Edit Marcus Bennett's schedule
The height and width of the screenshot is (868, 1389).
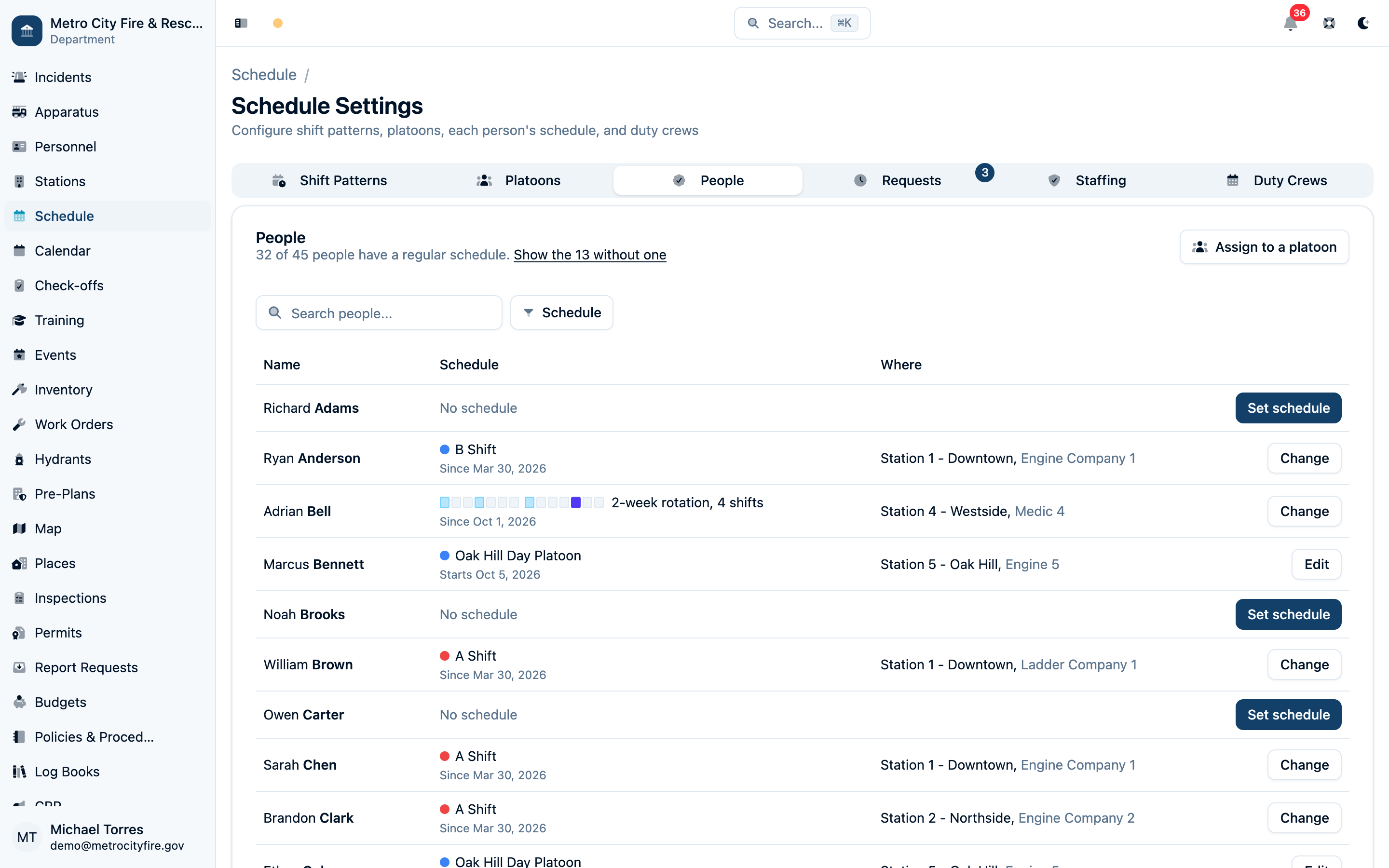click(1316, 564)
